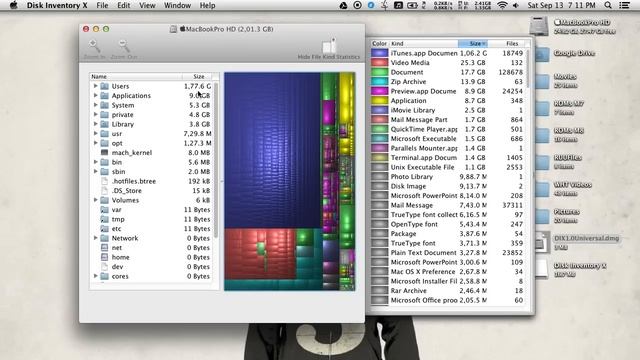Select Disk Inventory X icon on desktop
The image size is (640, 360).
click(x=542, y=269)
